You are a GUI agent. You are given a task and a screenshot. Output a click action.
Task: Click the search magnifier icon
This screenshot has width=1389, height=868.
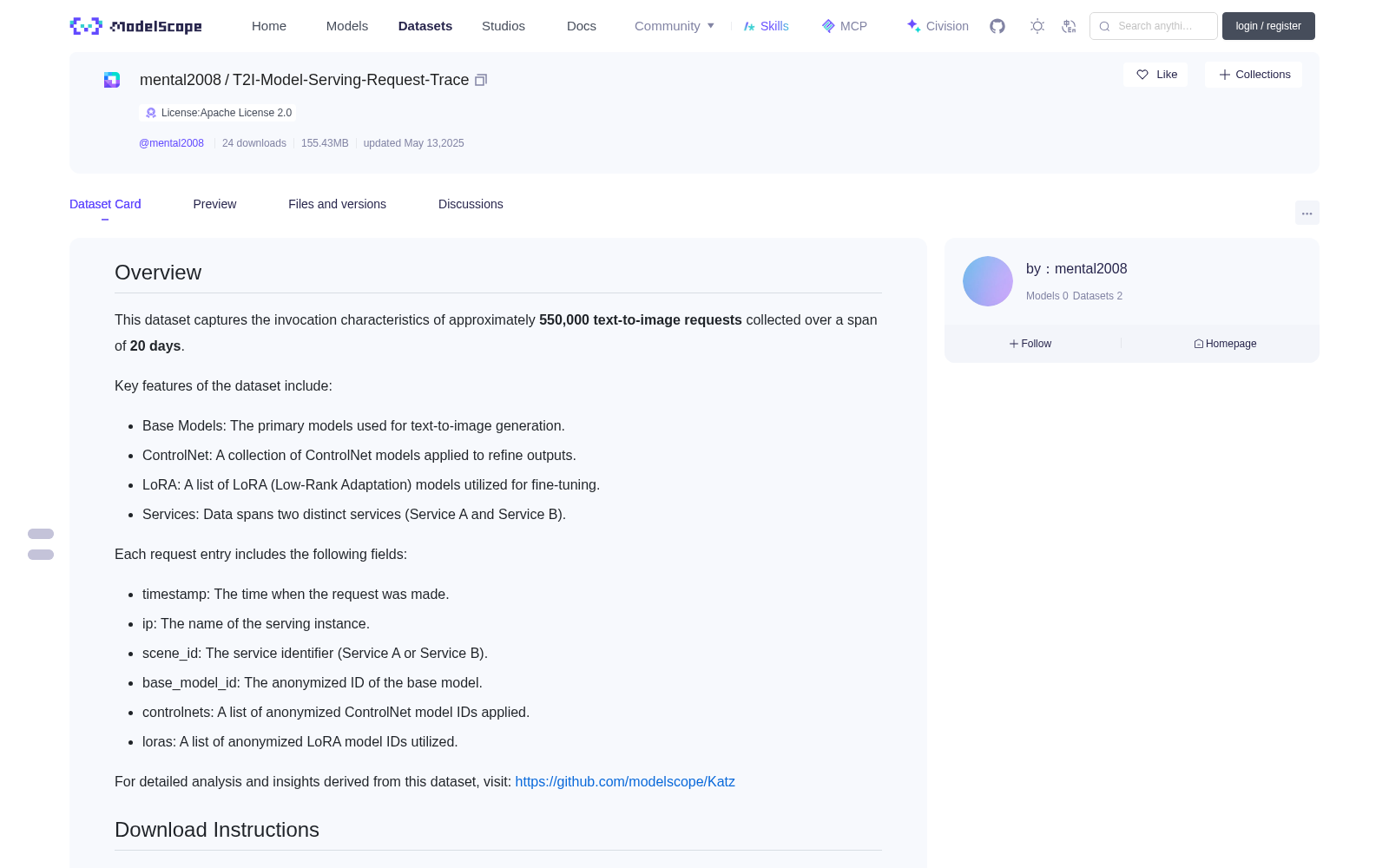click(x=1104, y=26)
